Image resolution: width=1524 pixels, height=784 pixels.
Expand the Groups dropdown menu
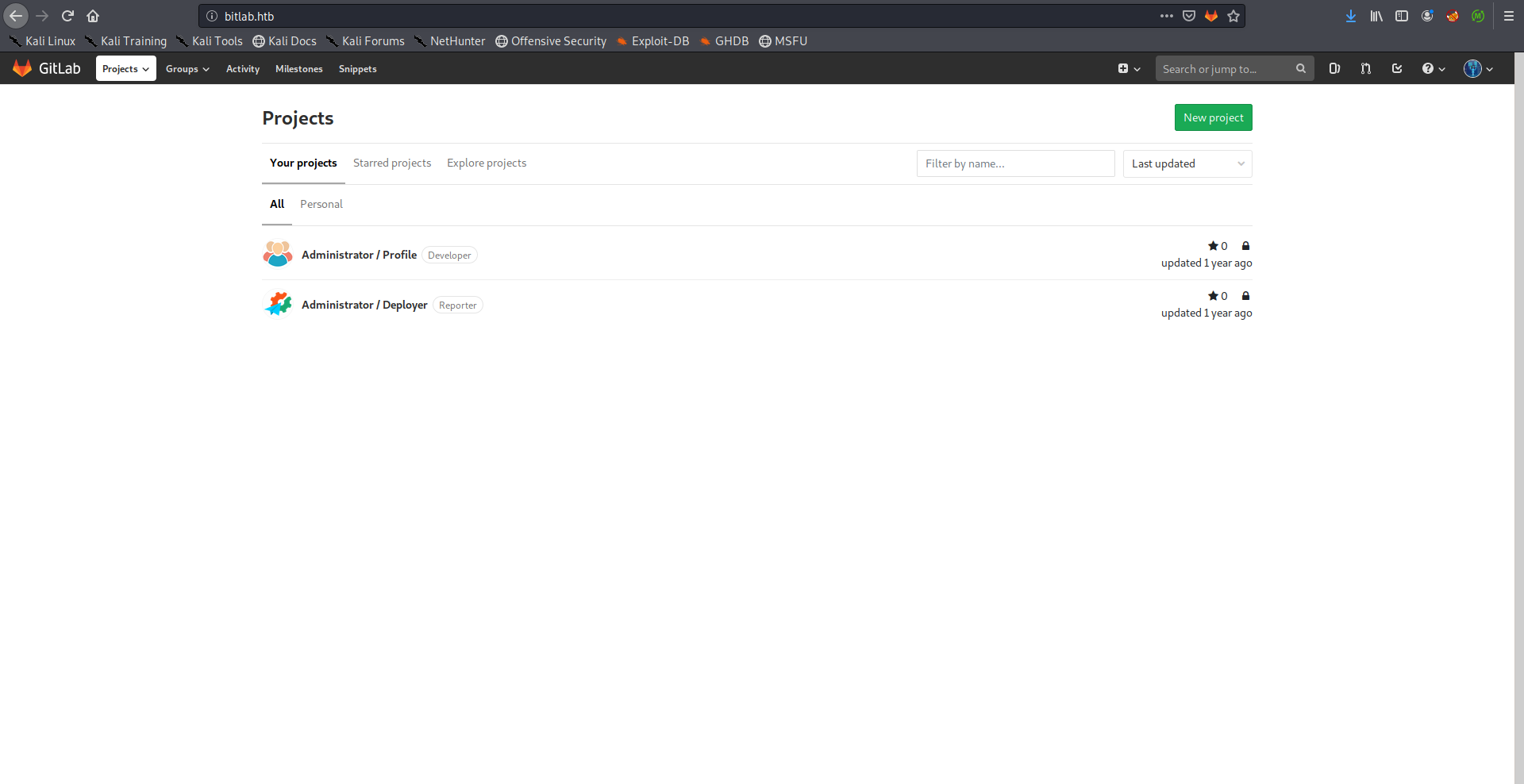click(x=187, y=69)
